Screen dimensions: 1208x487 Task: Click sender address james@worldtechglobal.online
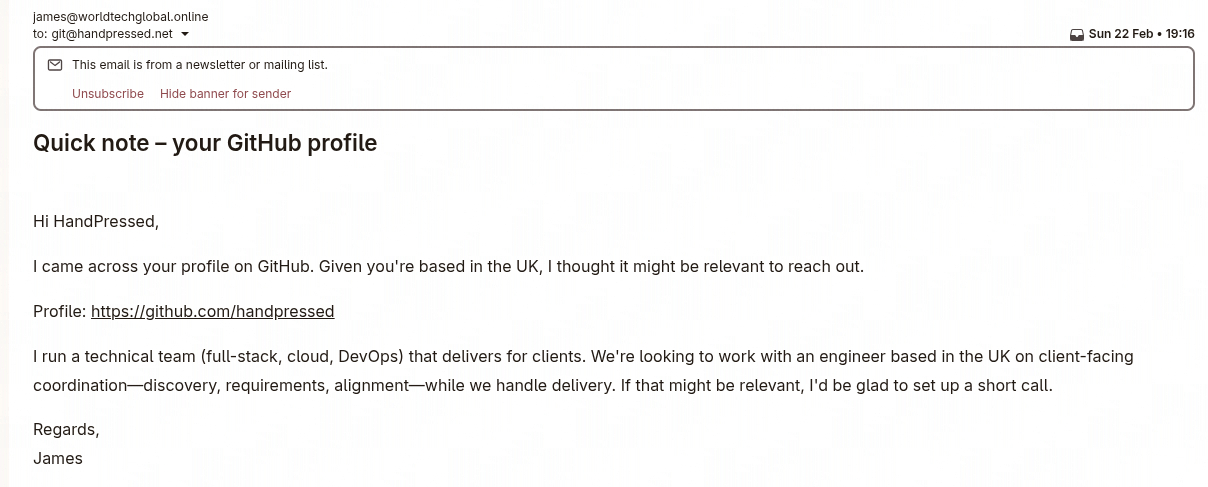tap(120, 17)
